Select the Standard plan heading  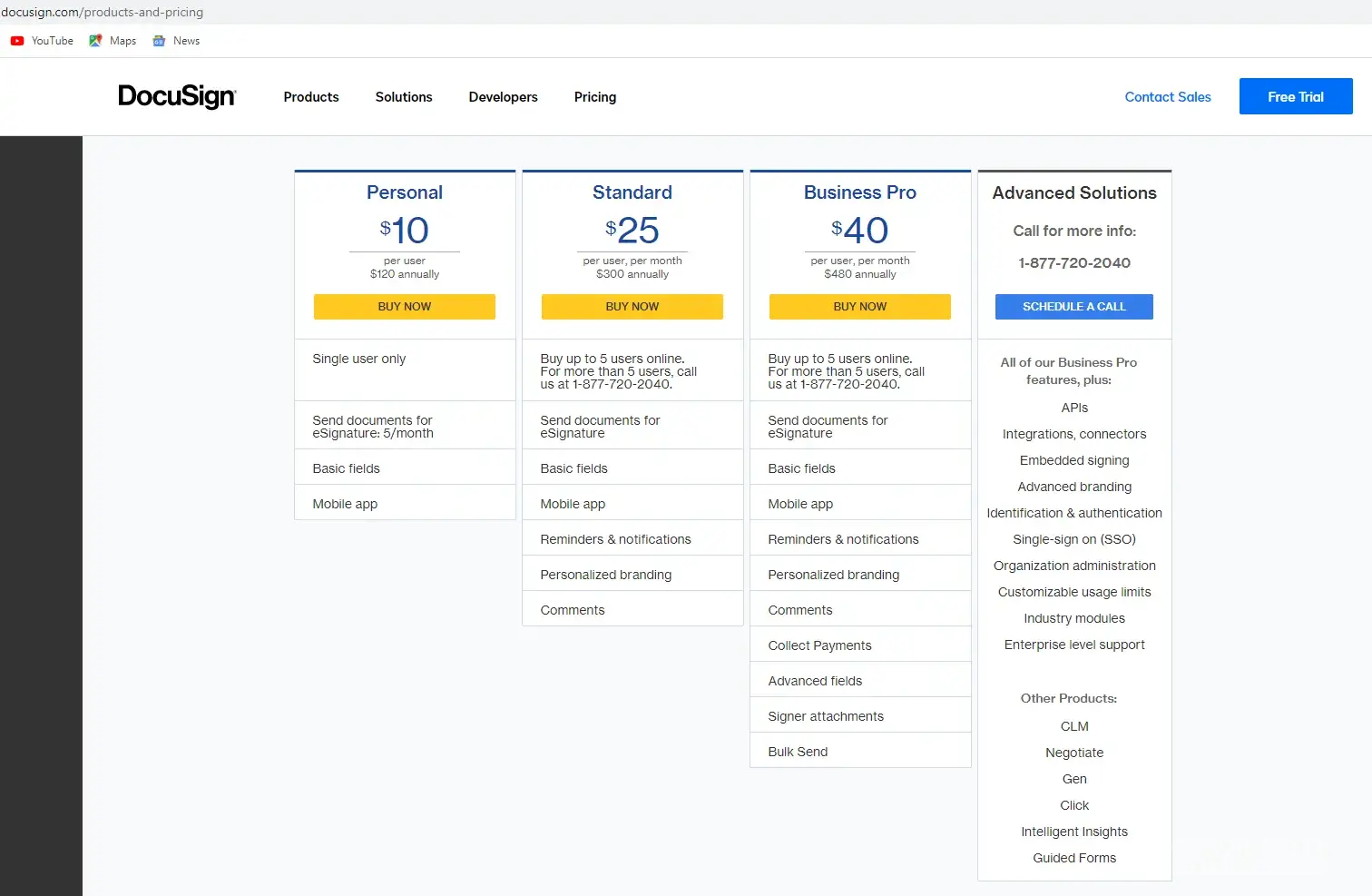click(632, 192)
